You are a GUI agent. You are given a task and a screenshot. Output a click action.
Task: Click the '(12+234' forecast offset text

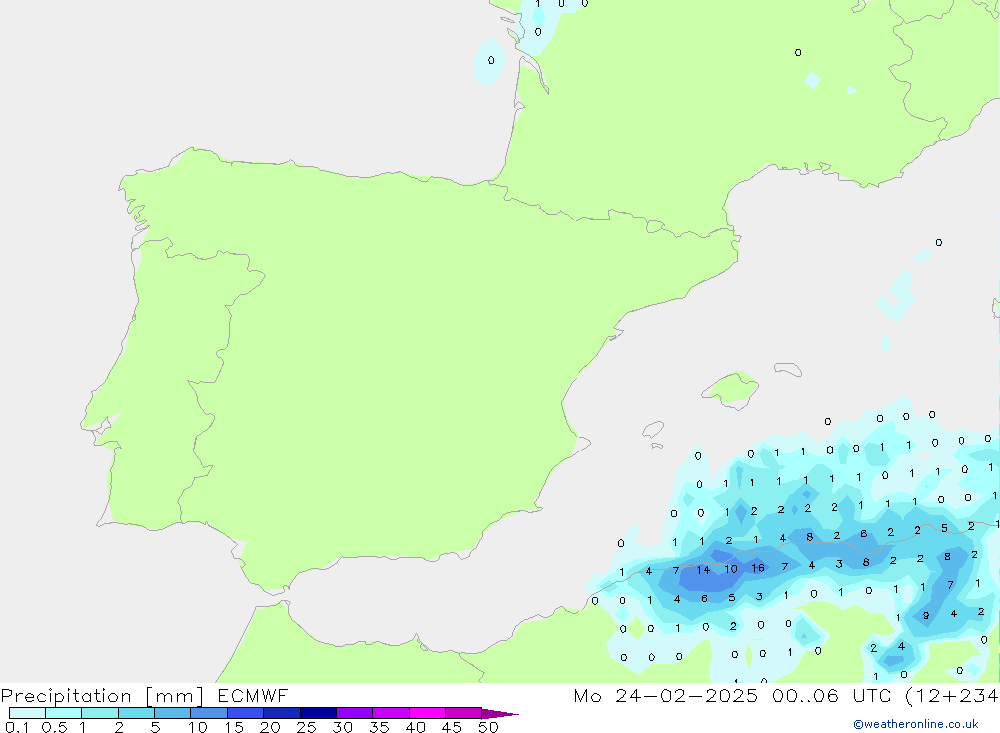coord(952,695)
